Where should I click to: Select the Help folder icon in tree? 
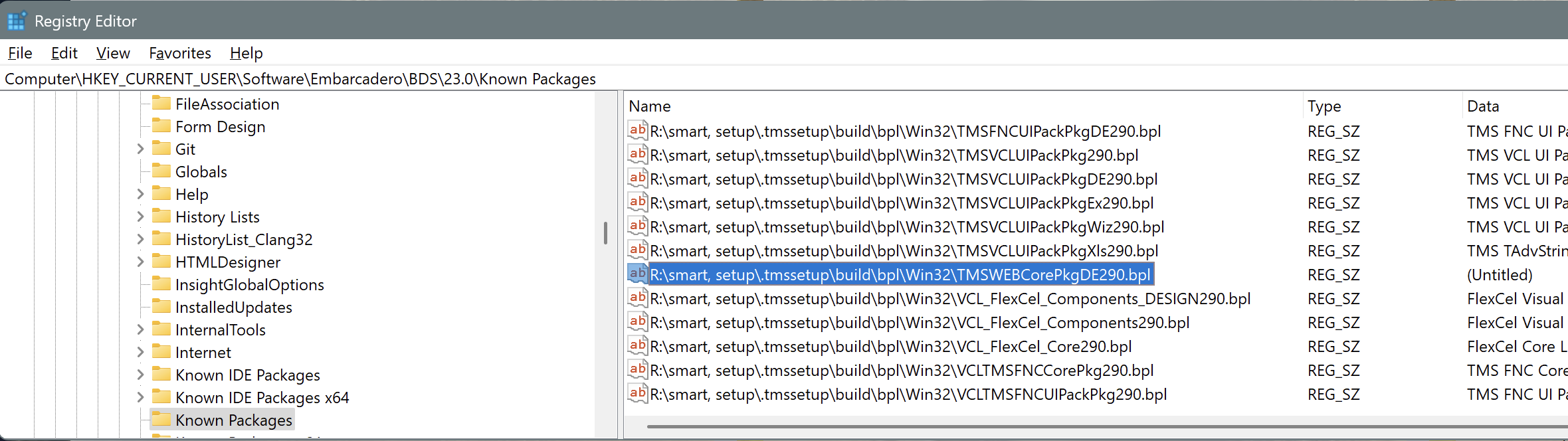[x=161, y=193]
